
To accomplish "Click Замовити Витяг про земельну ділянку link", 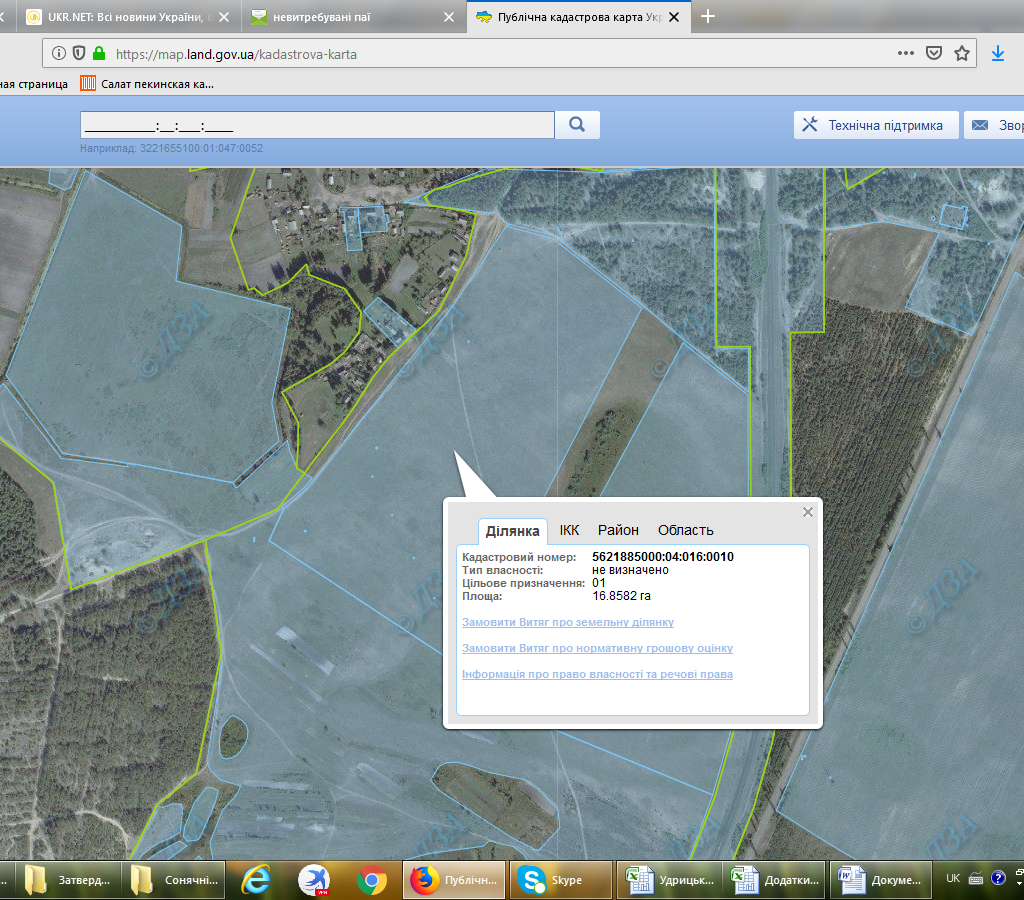I will click(x=567, y=622).
